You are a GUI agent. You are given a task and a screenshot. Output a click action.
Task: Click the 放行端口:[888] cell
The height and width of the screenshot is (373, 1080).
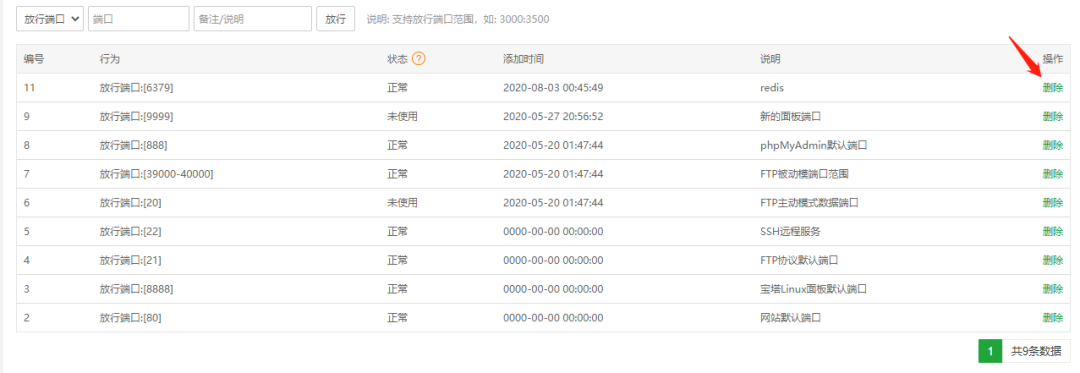[x=134, y=145]
